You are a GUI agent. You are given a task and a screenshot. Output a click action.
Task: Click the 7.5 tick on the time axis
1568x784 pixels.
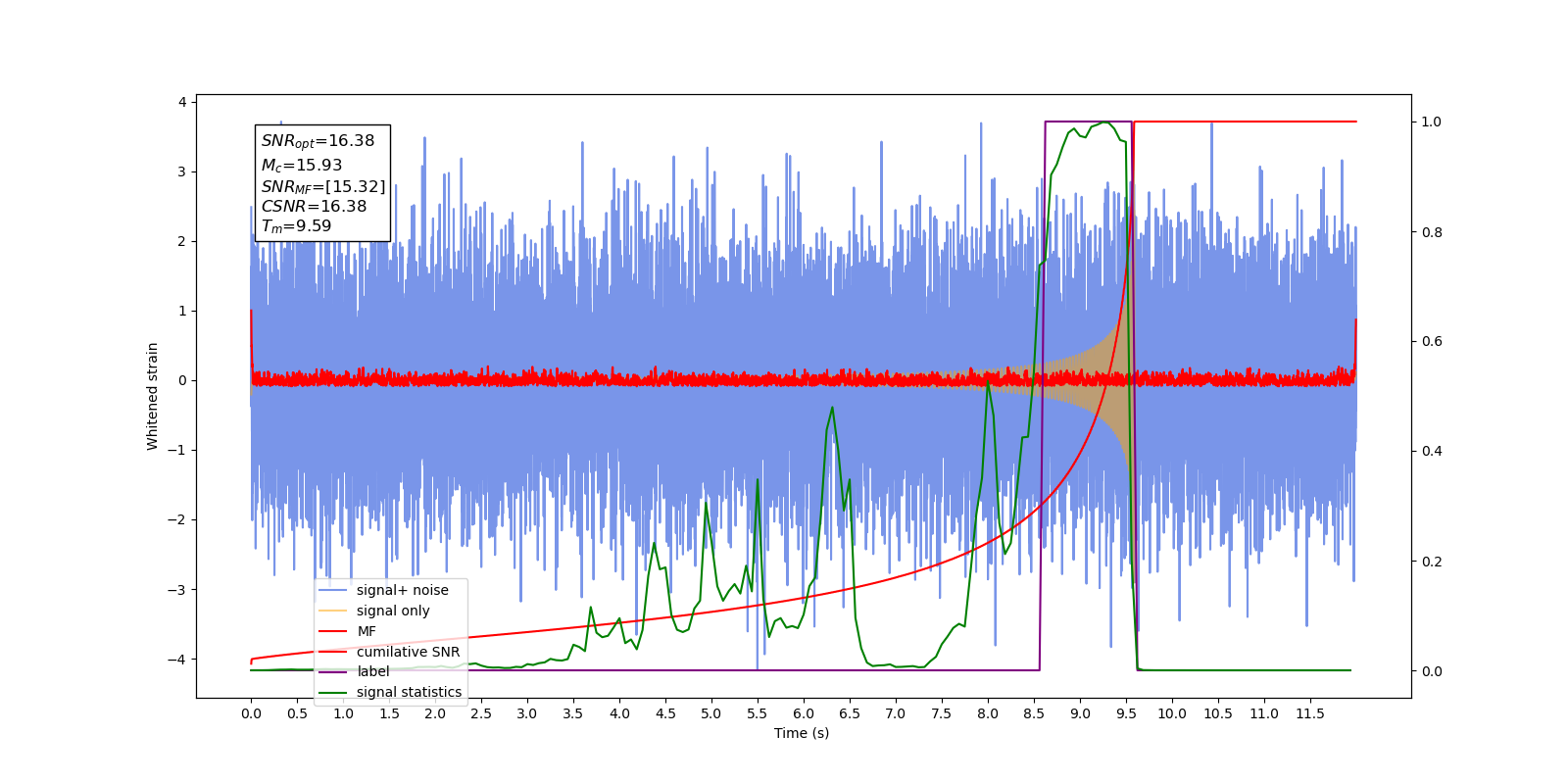pos(942,713)
